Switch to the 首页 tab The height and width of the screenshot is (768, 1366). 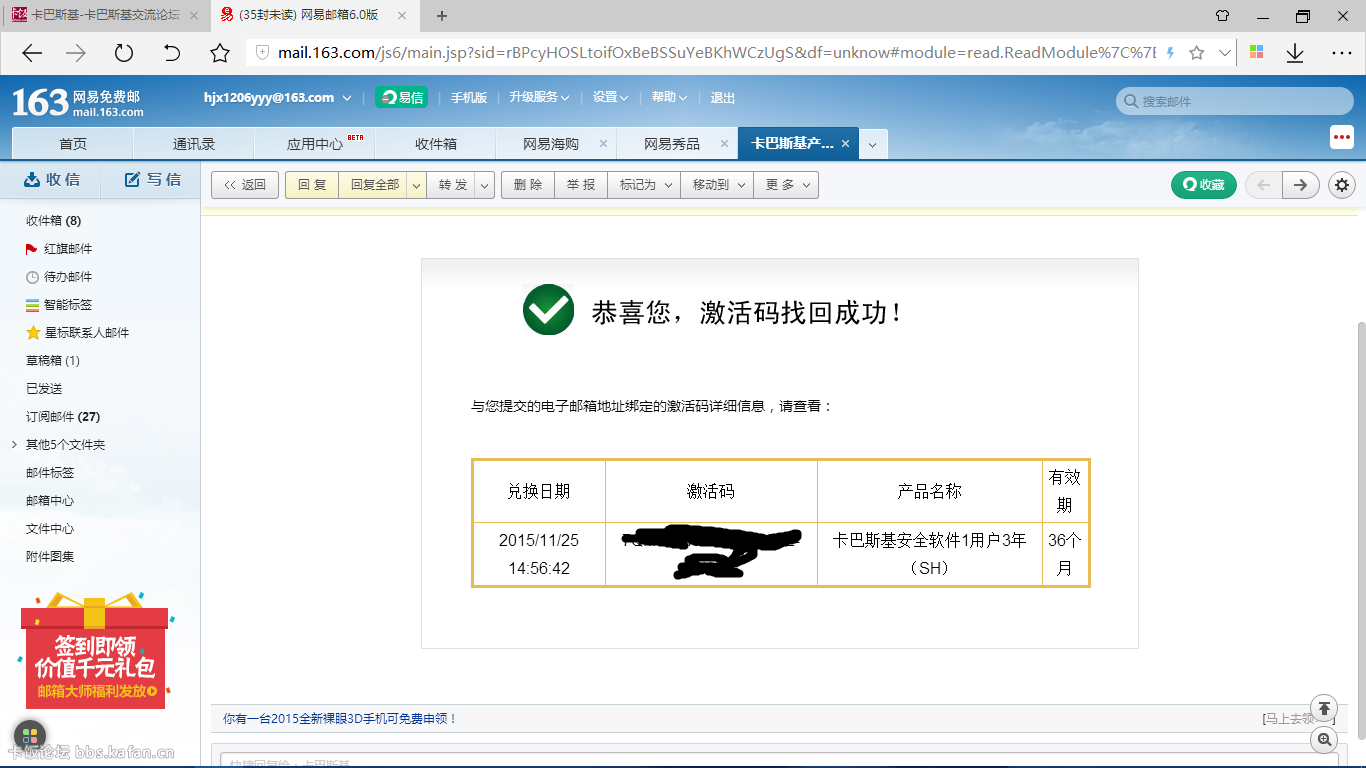(x=72, y=144)
